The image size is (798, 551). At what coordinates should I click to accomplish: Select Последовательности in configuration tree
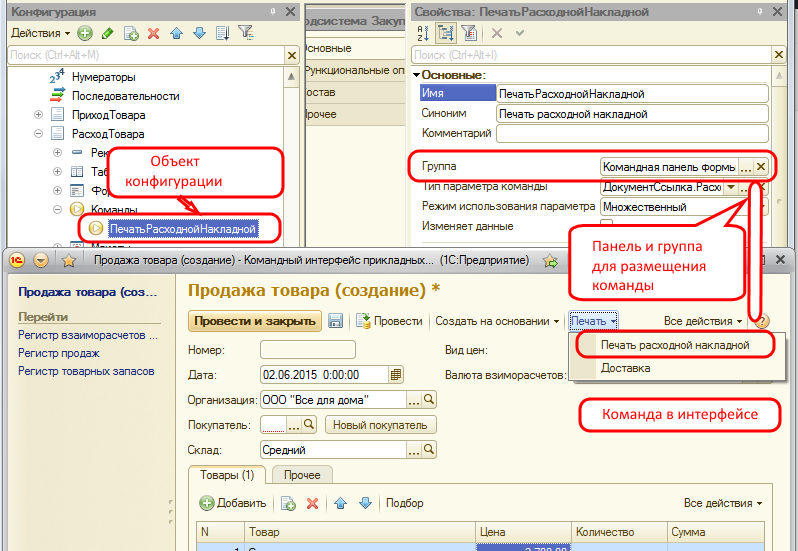click(125, 96)
